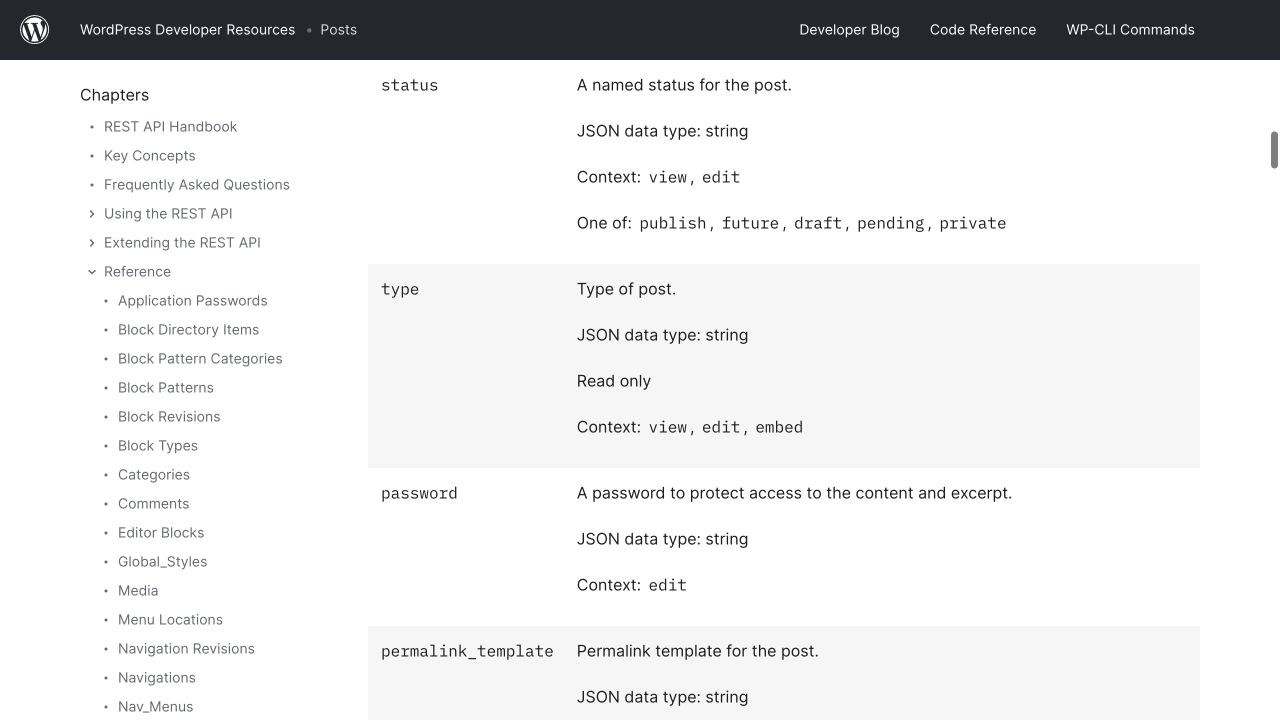
Task: Go to Comments reference
Action: [x=153, y=504]
